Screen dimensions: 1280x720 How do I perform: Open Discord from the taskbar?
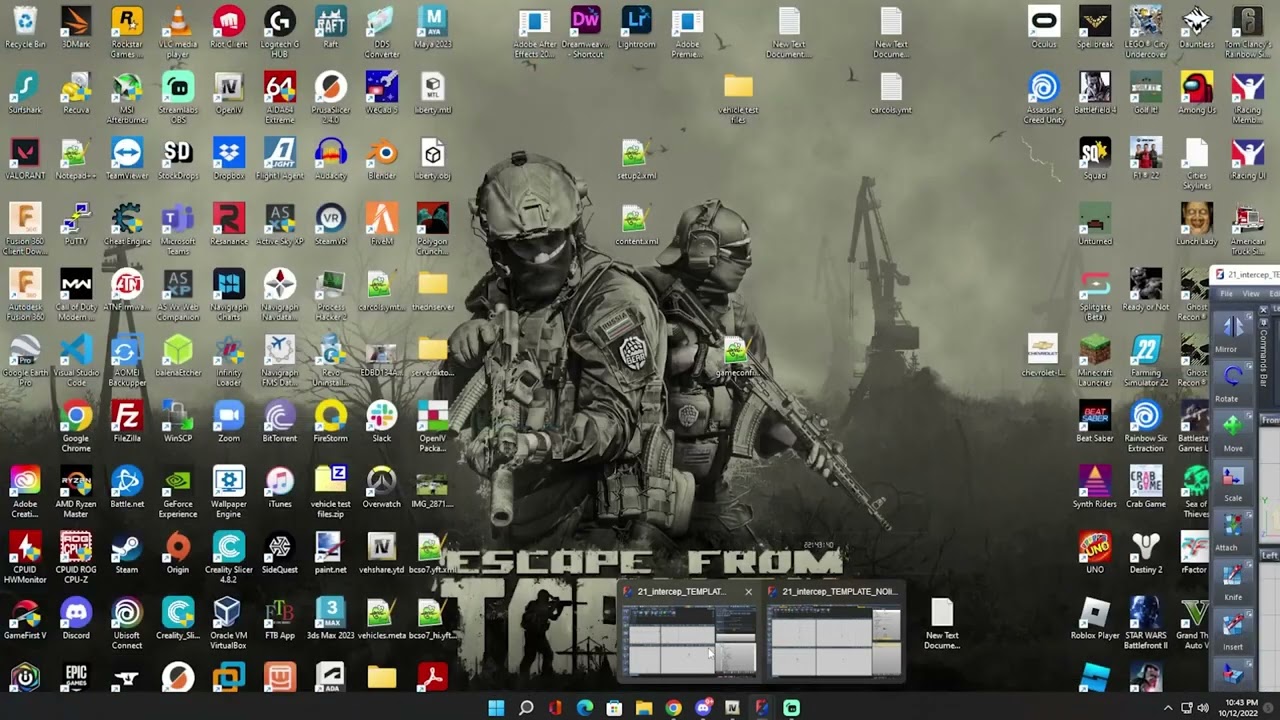point(703,708)
